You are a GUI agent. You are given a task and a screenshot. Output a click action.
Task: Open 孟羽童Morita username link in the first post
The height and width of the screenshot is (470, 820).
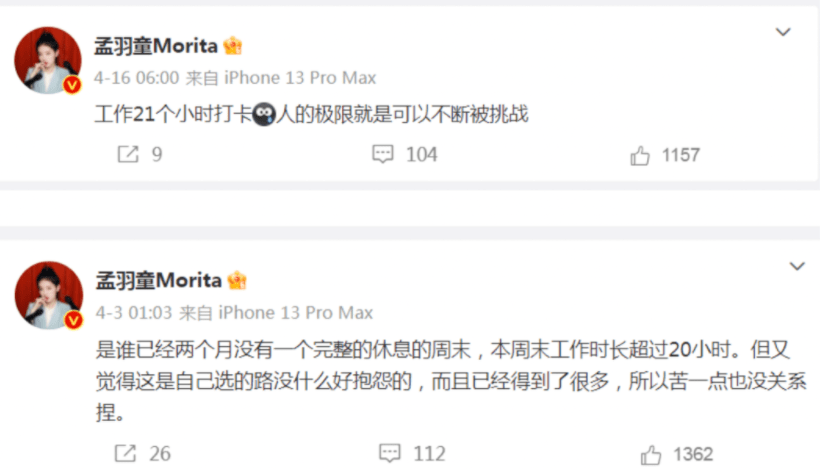[x=156, y=46]
